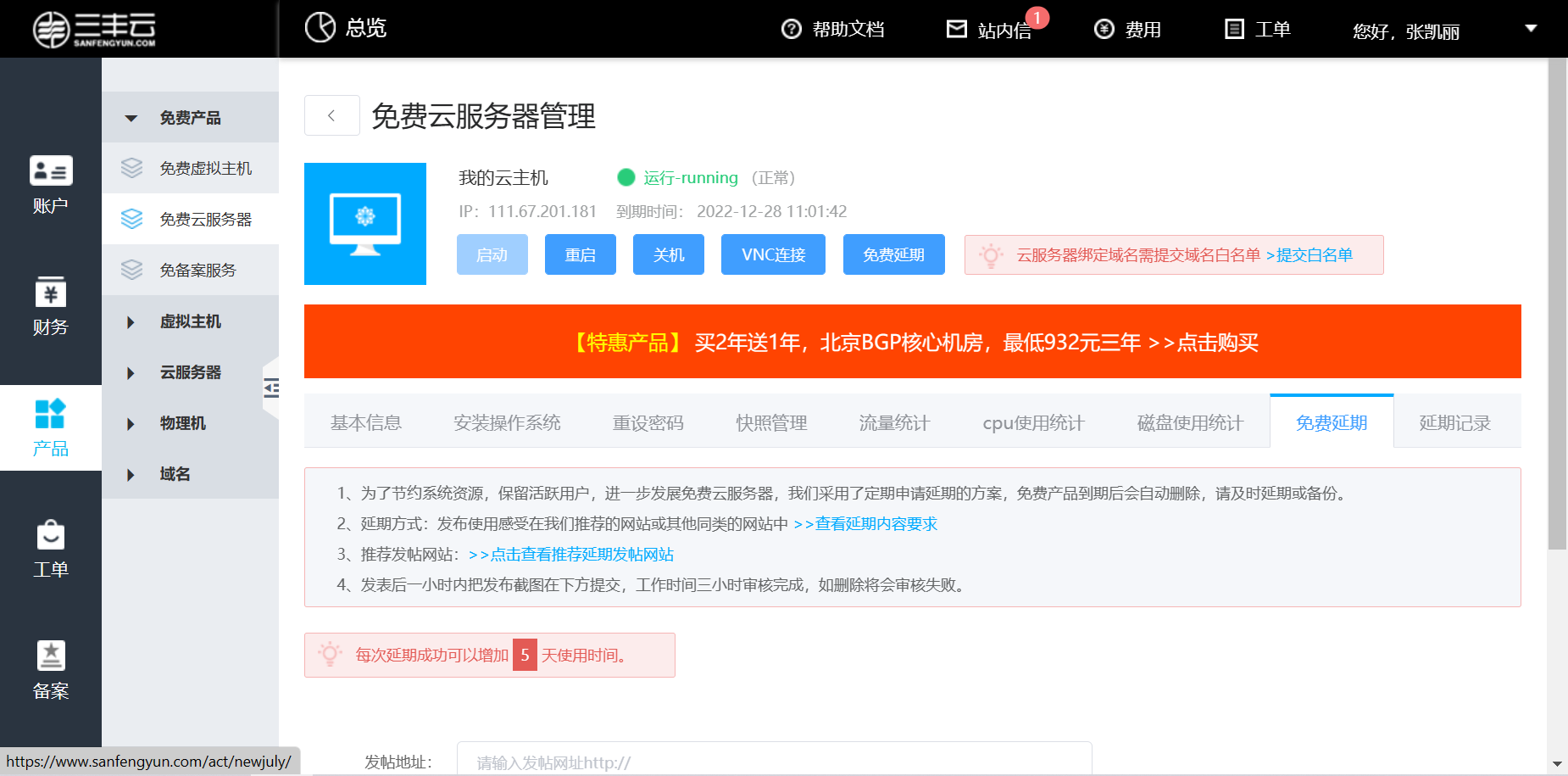Screen dimensions: 1568x776
Task: View the 磁盘使用统计 tab
Action: coord(1191,422)
